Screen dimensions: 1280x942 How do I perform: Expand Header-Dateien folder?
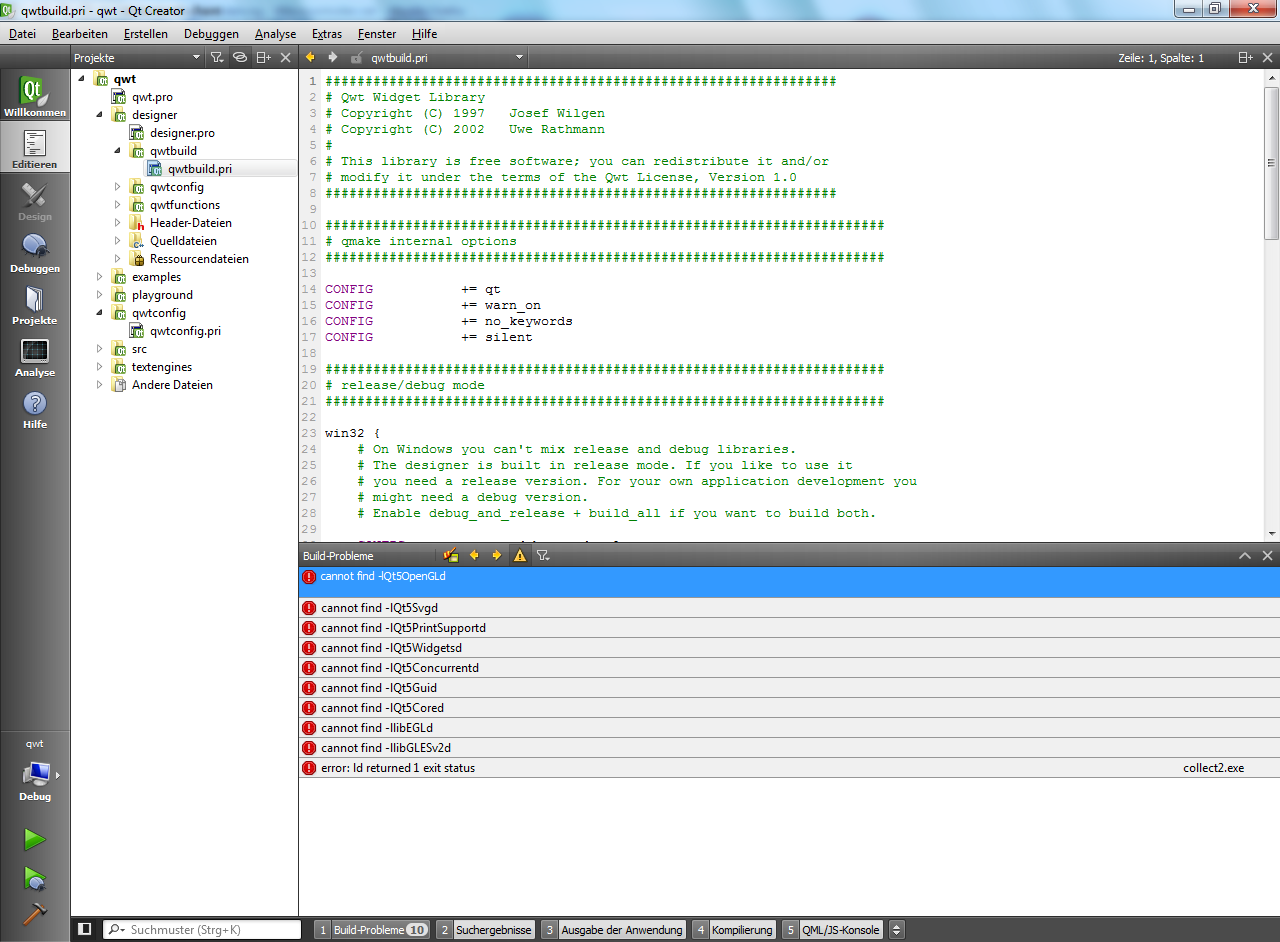(116, 223)
